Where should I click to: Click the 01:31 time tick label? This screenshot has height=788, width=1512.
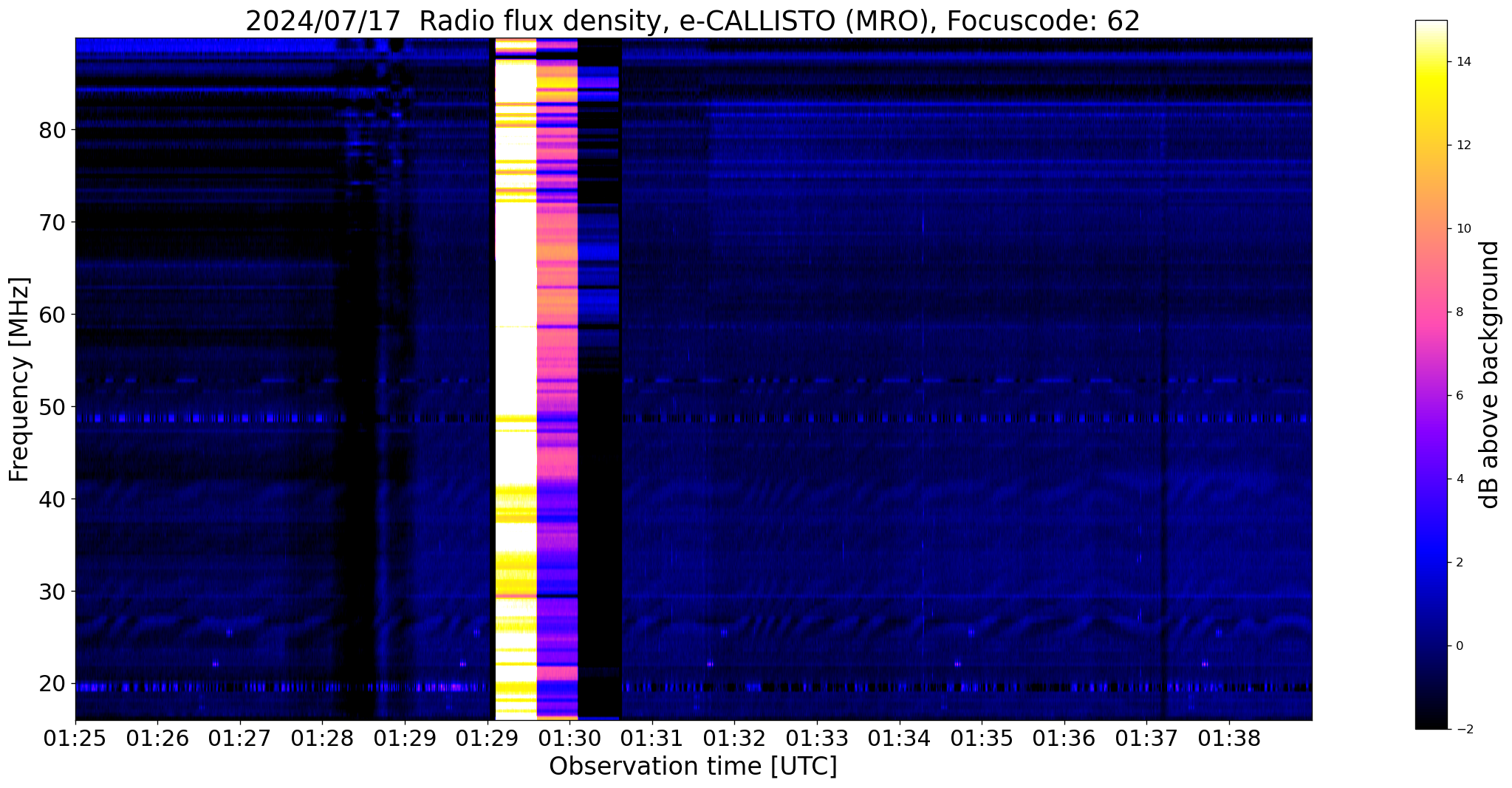652,738
